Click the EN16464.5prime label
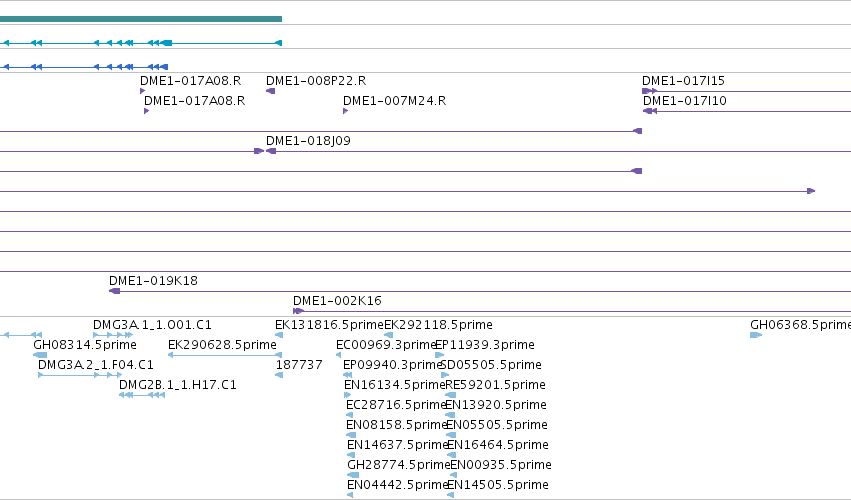 click(498, 446)
